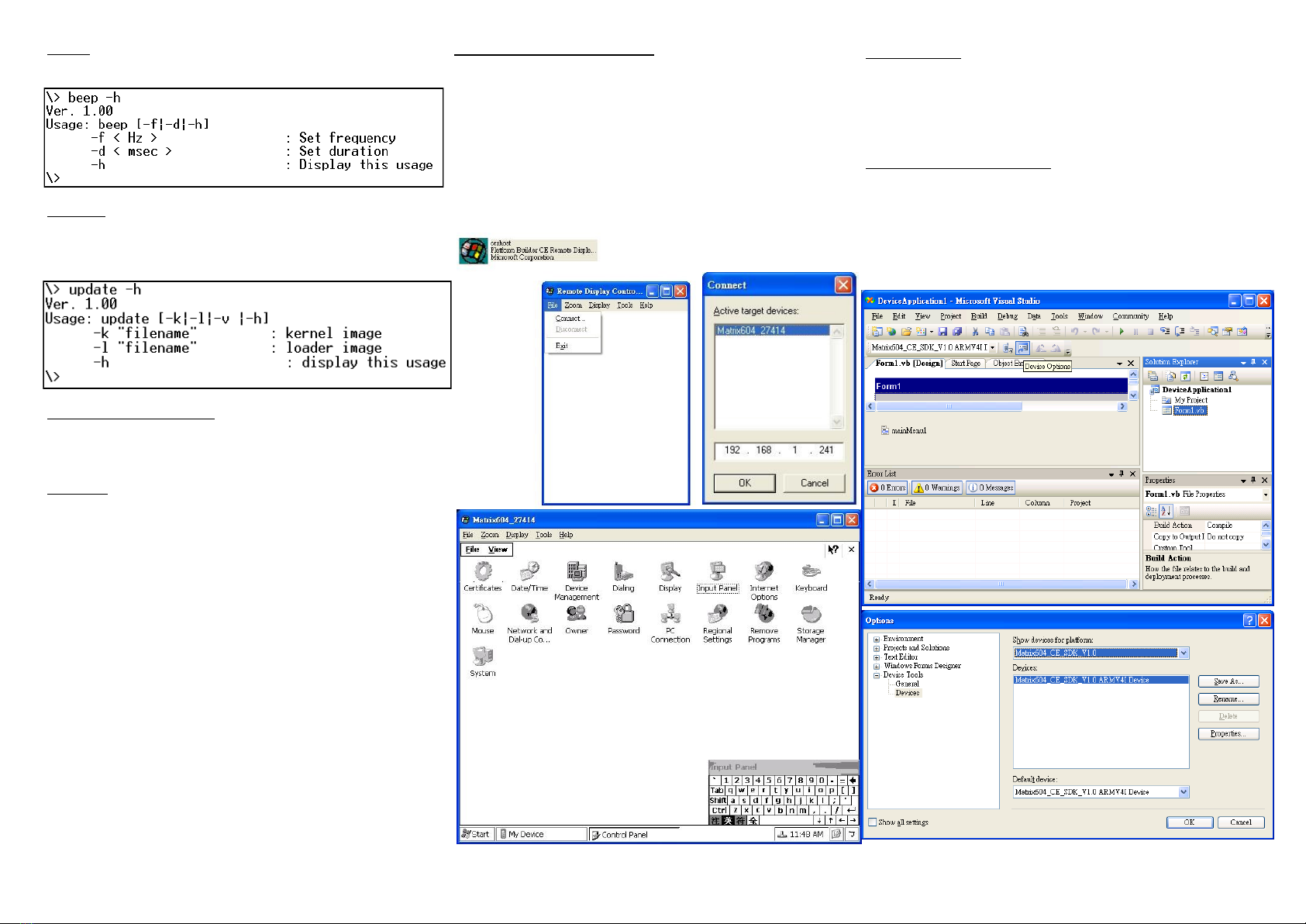Open the Storage Manager icon

[x=812, y=623]
